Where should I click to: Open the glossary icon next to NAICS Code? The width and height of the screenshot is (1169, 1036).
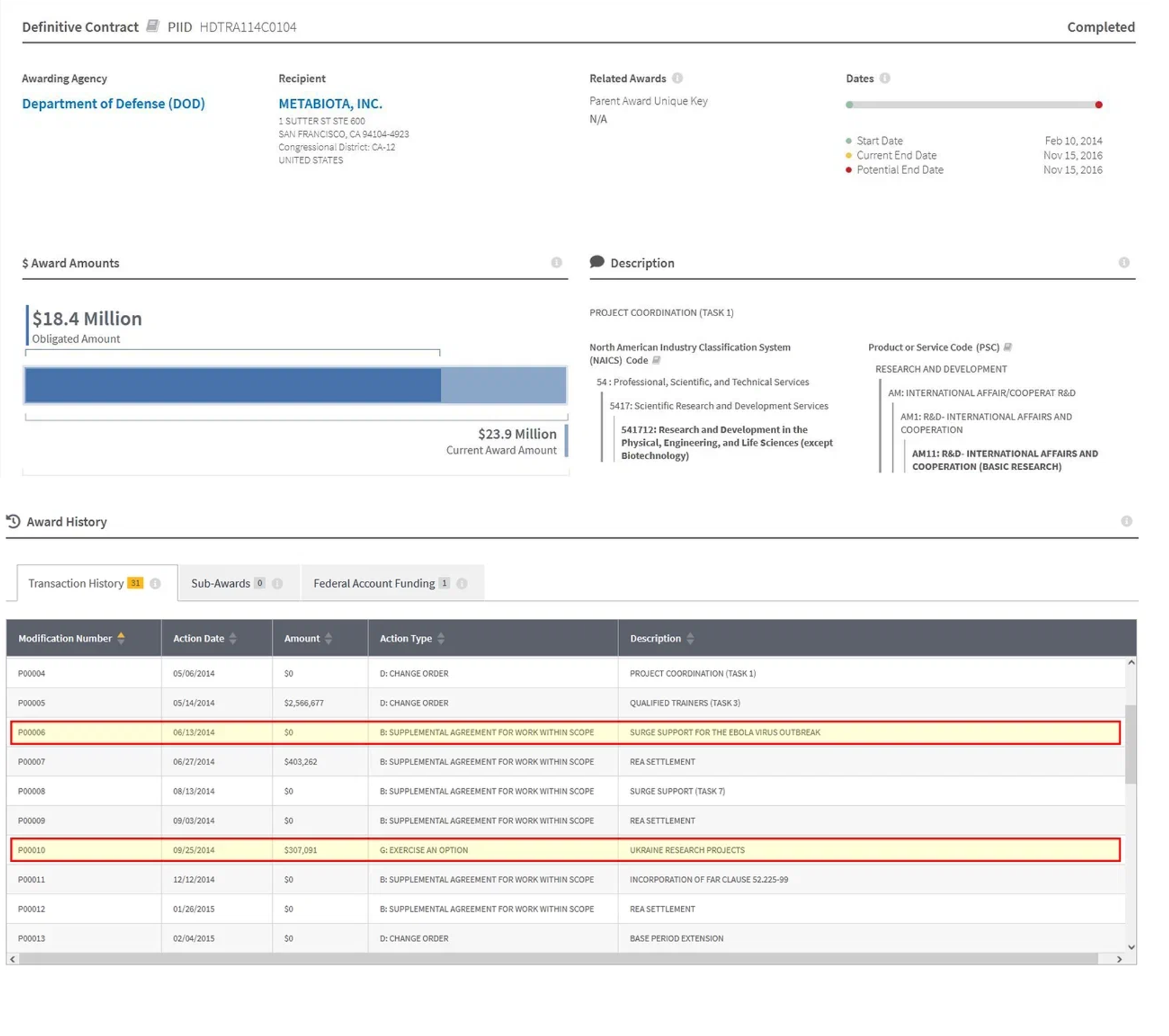pos(656,360)
